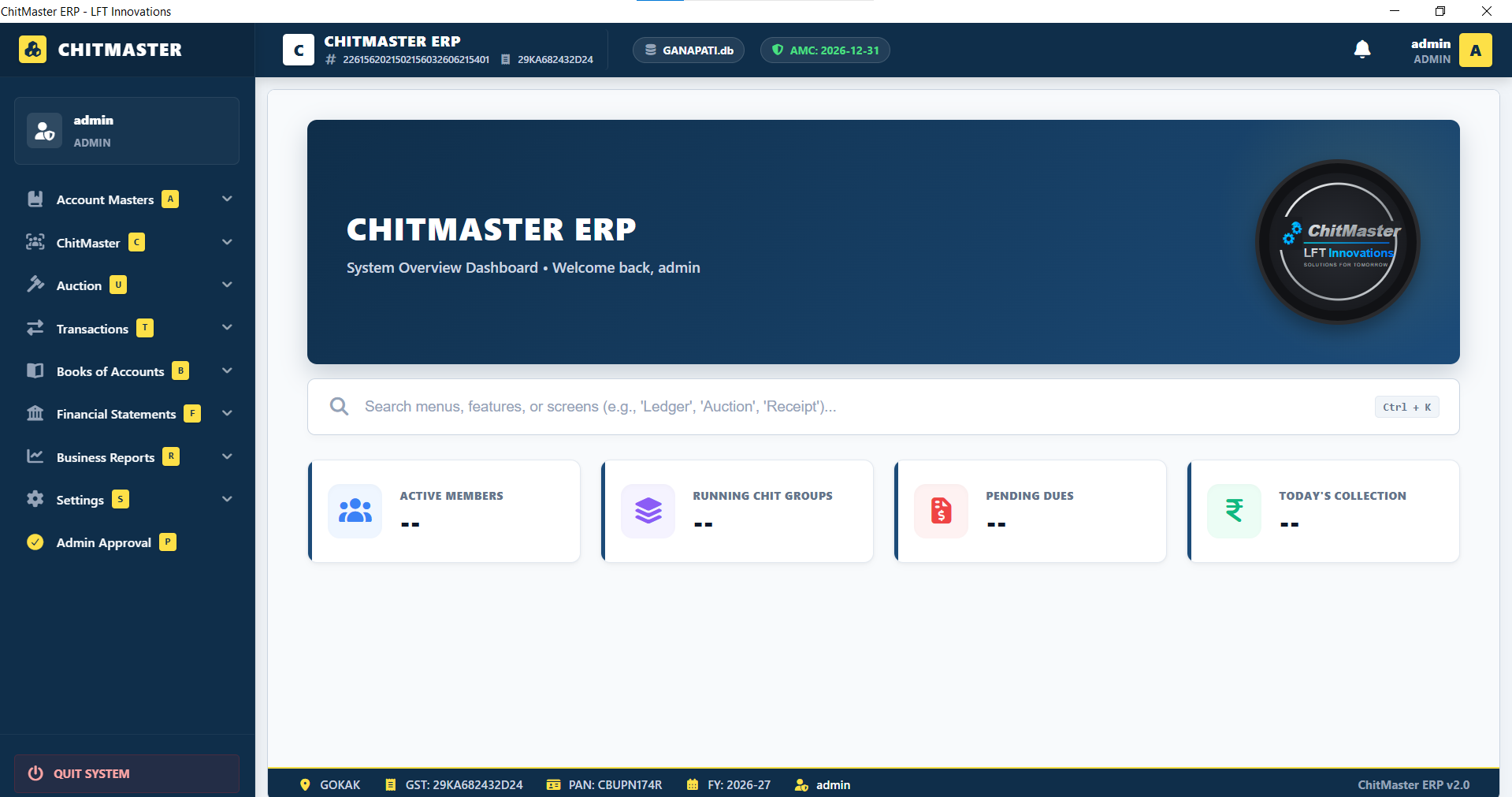Open the Financial Statements menu

(x=127, y=413)
